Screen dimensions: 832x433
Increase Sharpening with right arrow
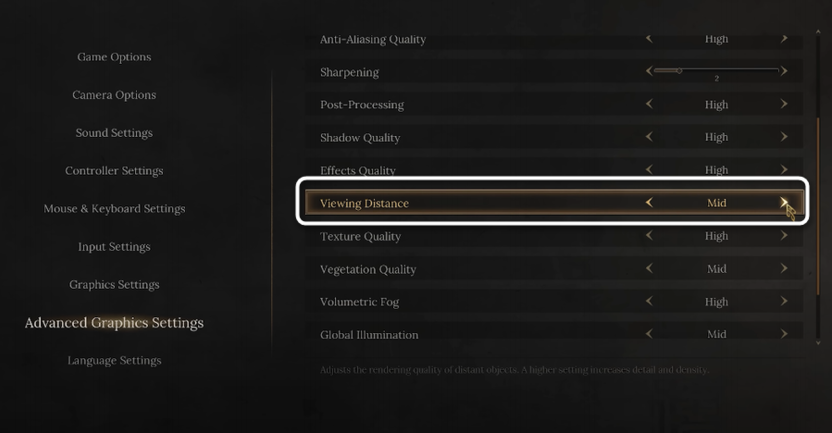click(784, 71)
